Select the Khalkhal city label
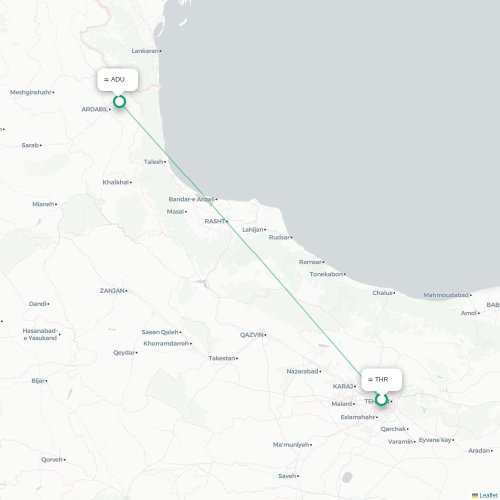Viewport: 500px width, 500px height. click(116, 182)
